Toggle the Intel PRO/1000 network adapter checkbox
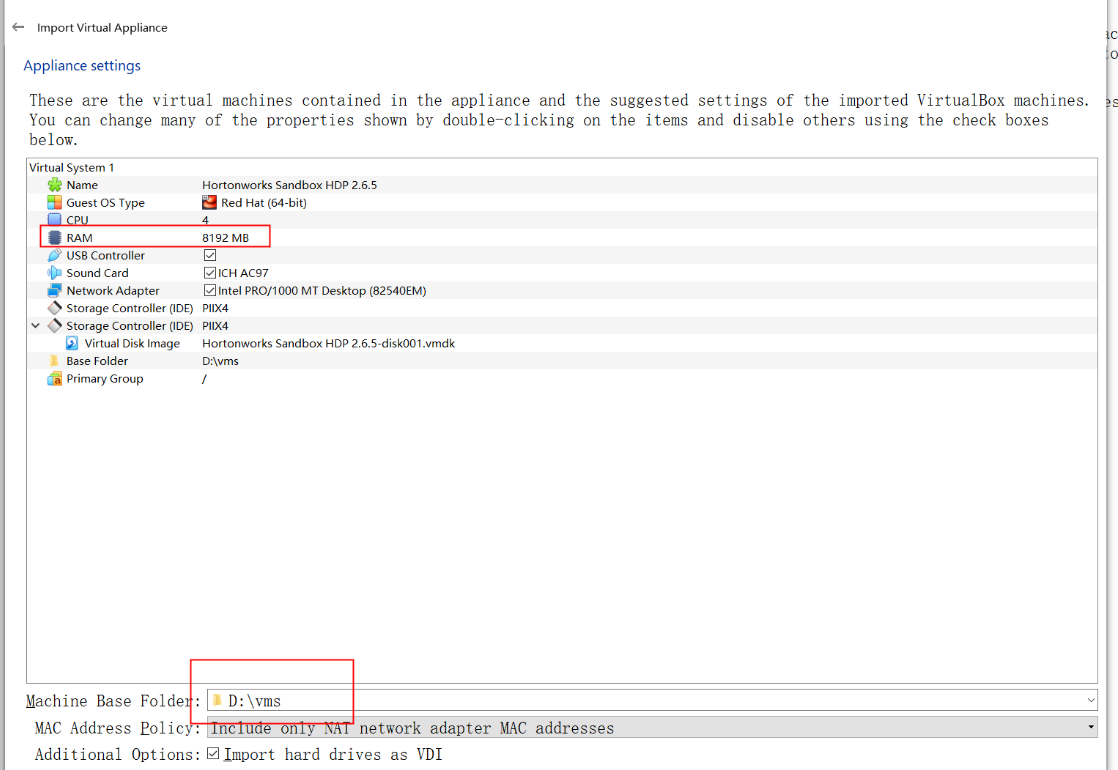1118x770 pixels. click(x=210, y=290)
